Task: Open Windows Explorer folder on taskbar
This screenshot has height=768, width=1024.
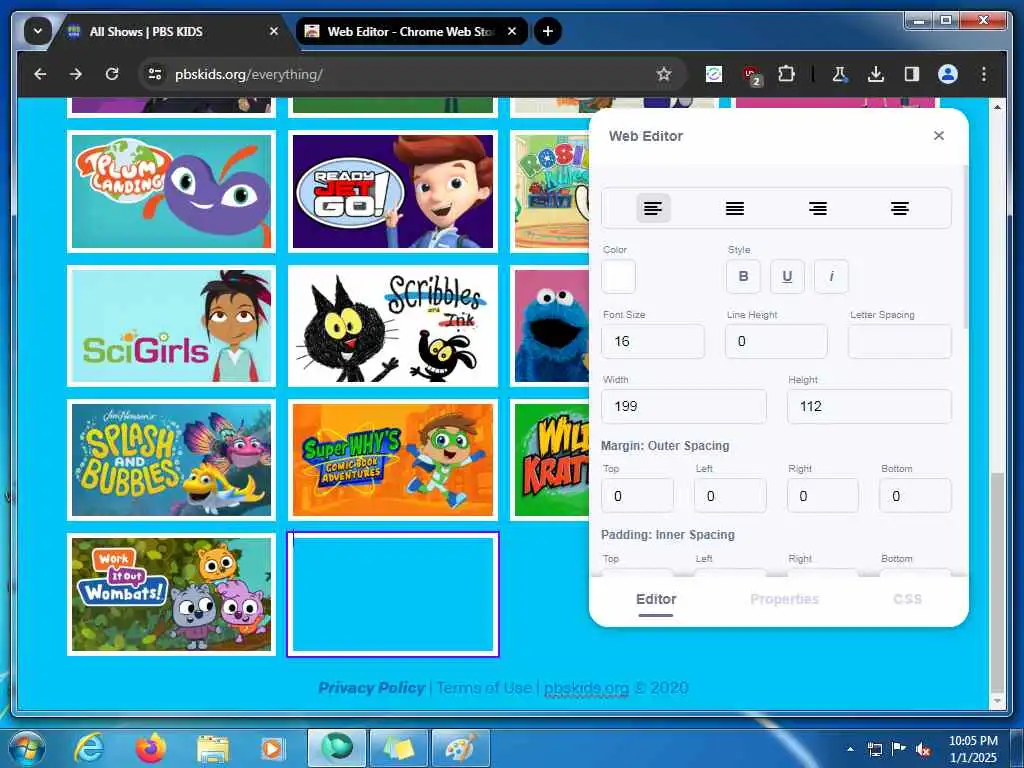Action: pos(213,748)
